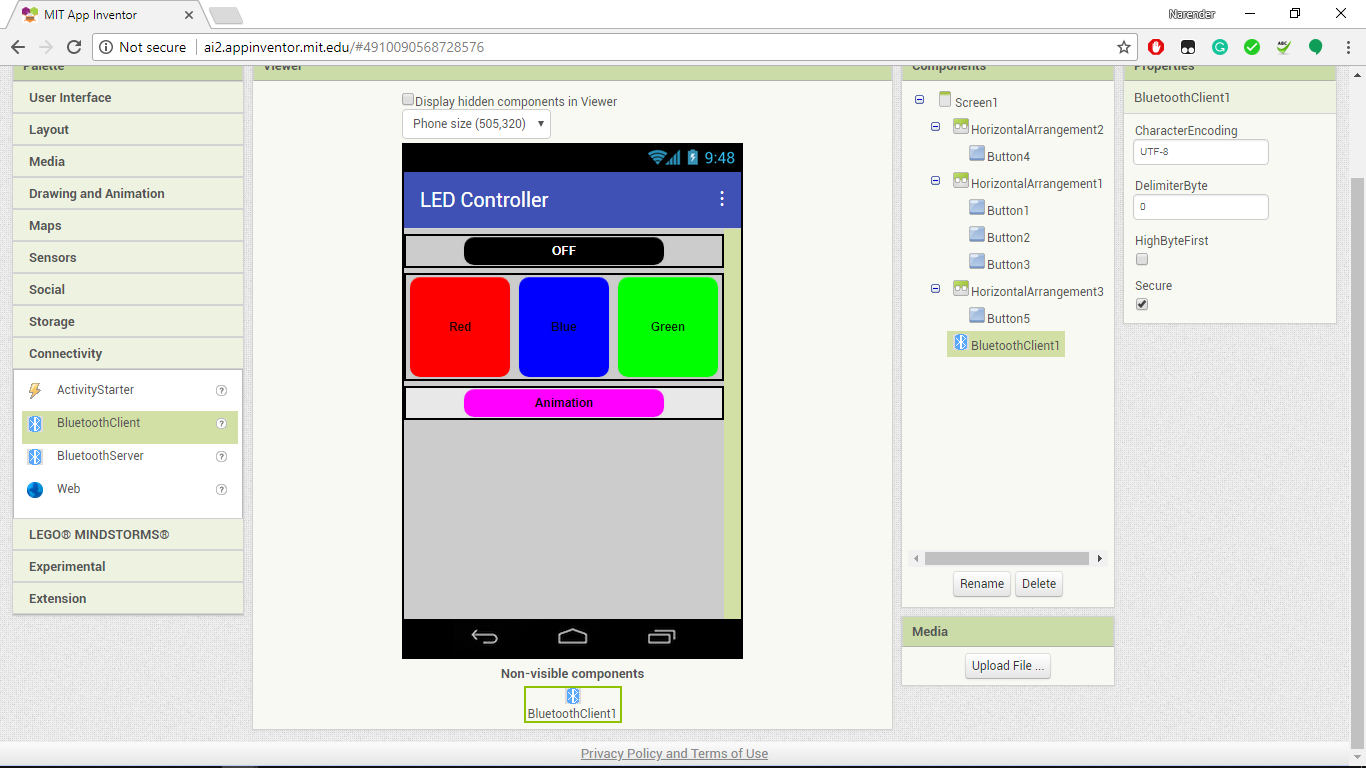Click the ActivityStarter lightning icon
Screen dimensions: 1366x768
click(x=35, y=391)
